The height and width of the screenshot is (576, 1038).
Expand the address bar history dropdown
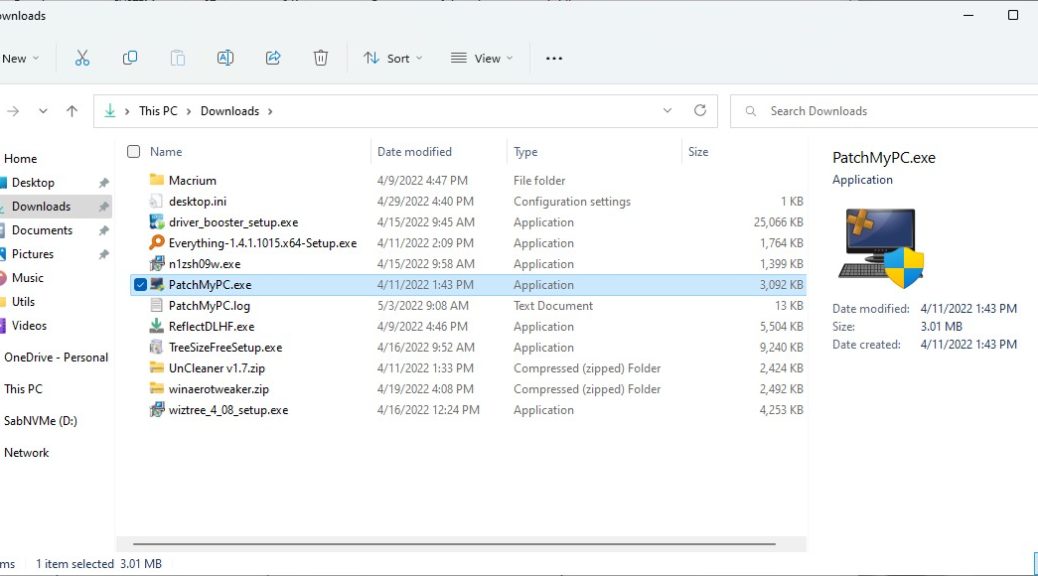tap(667, 111)
